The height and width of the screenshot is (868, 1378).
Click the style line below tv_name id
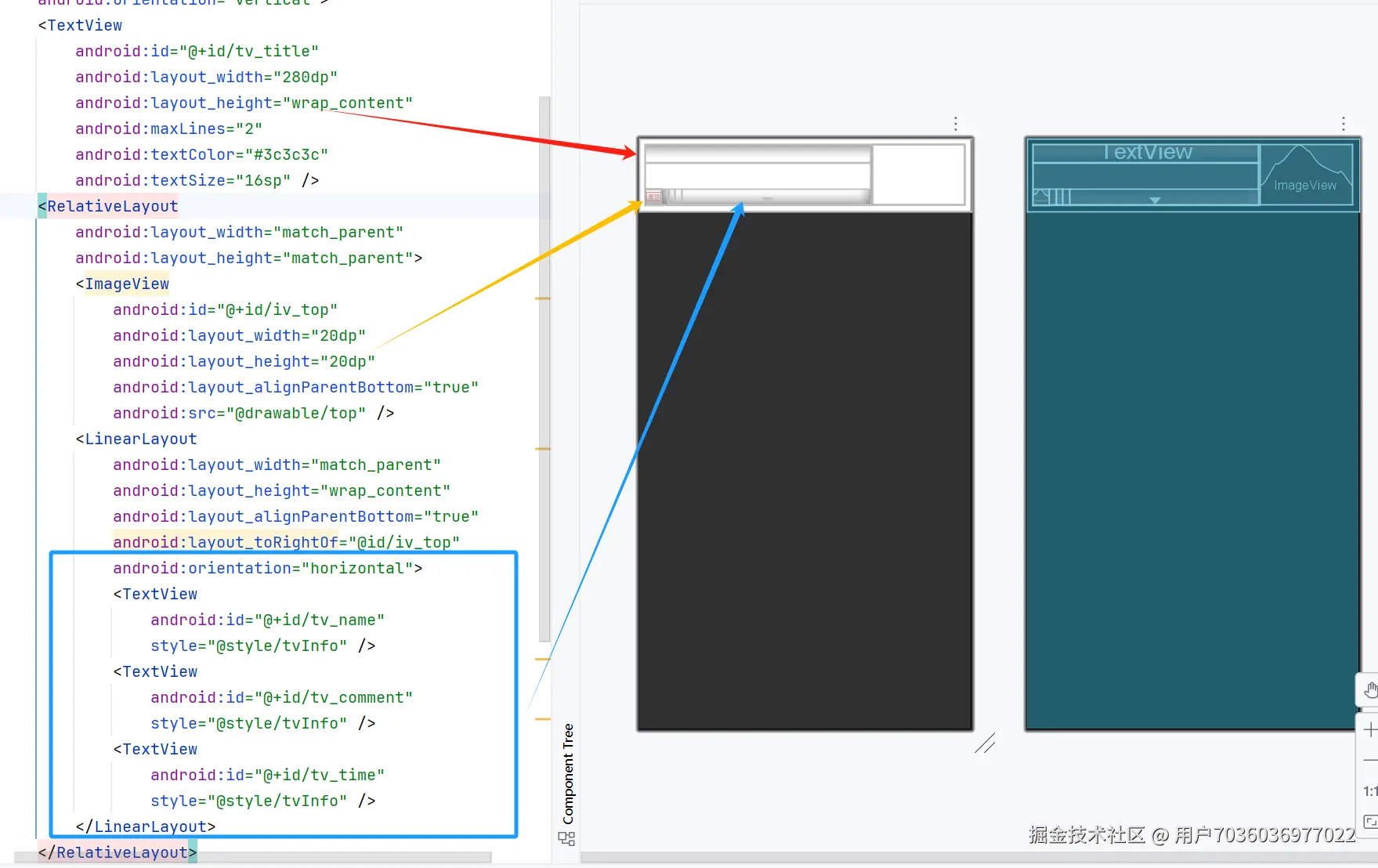pyautogui.click(x=263, y=646)
